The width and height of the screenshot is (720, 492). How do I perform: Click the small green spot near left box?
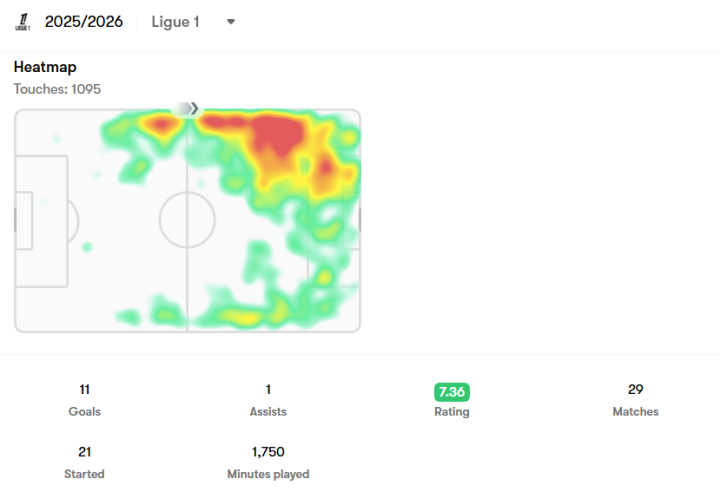pos(87,248)
